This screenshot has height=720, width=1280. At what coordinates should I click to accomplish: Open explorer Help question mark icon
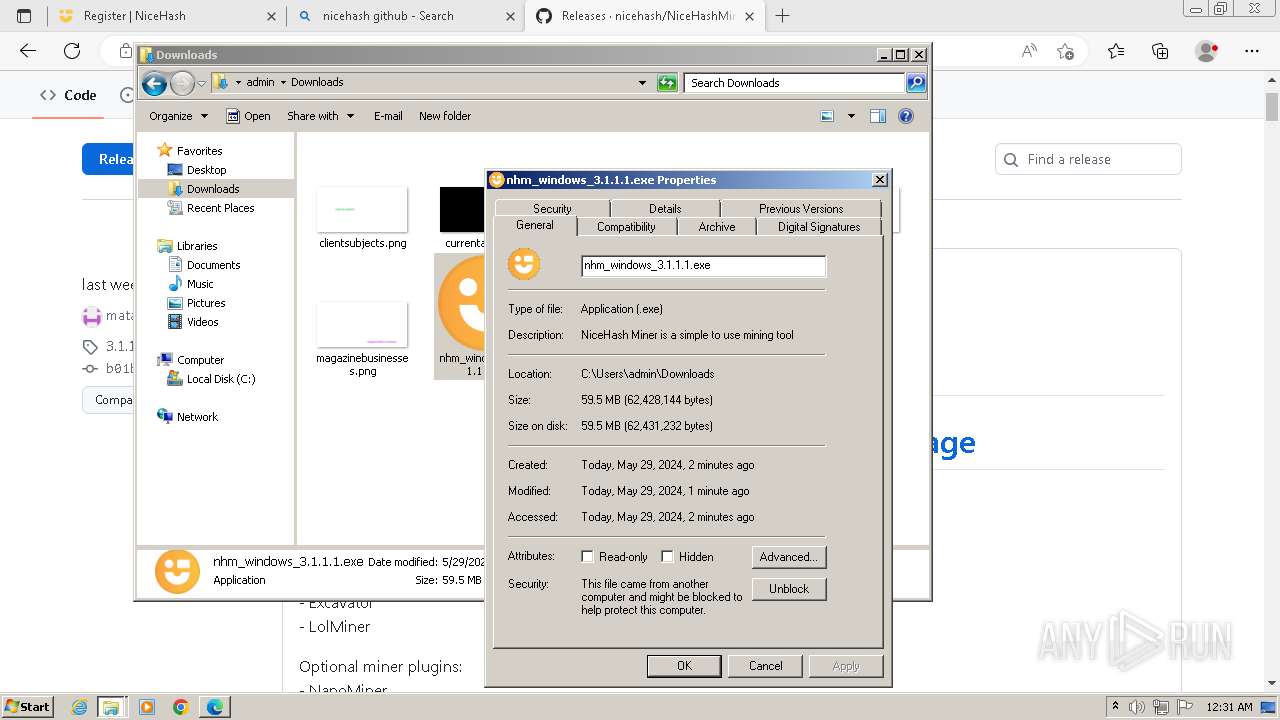pyautogui.click(x=906, y=116)
